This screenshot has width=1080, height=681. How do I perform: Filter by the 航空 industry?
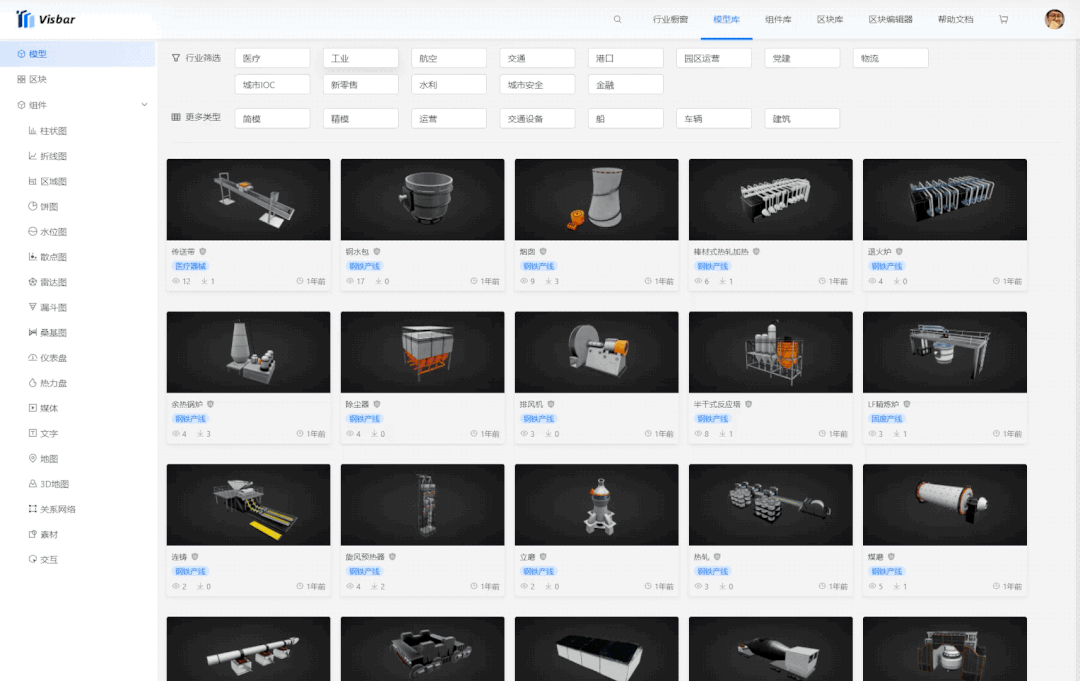point(448,59)
